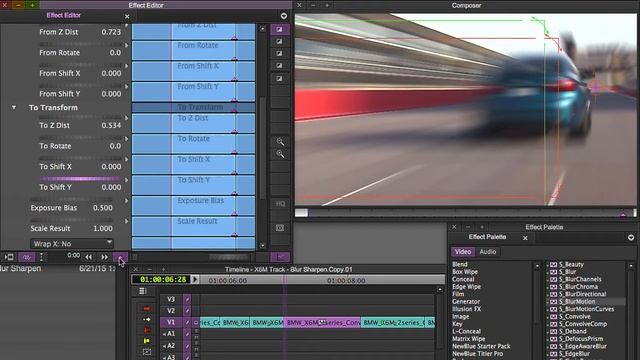Click the red overwrite trim icon in Timeline
Image resolution: width=640 pixels, height=360 pixels.
tap(147, 330)
